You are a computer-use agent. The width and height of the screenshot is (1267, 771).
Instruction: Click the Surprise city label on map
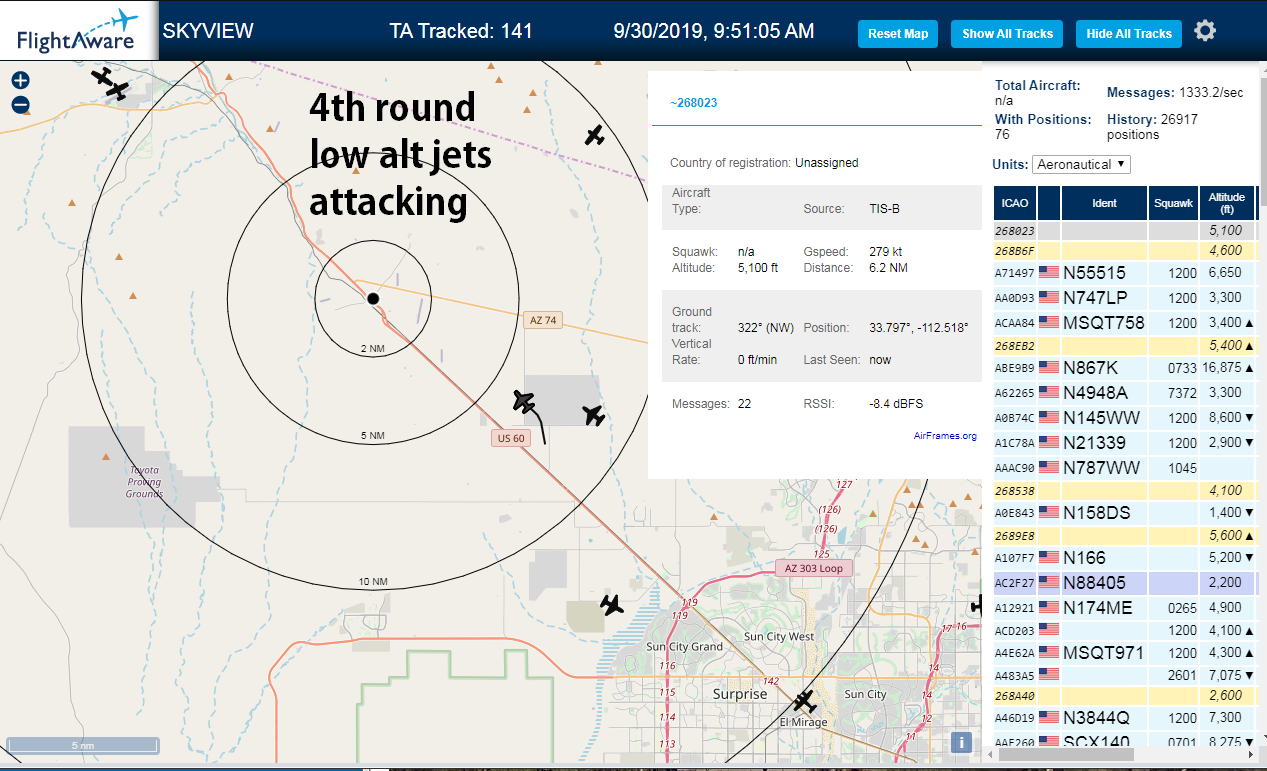(740, 694)
